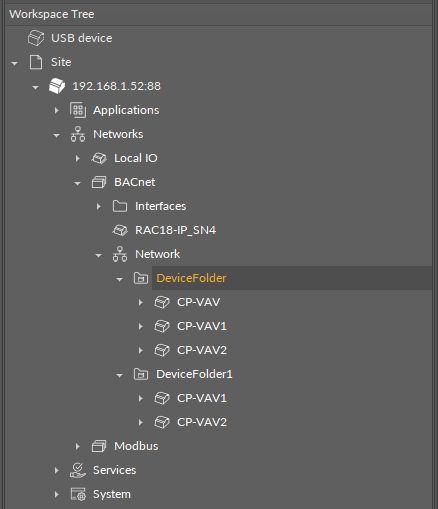Click the CP-VAV device icon
Screen dimensions: 438x509
[x=162, y=302]
